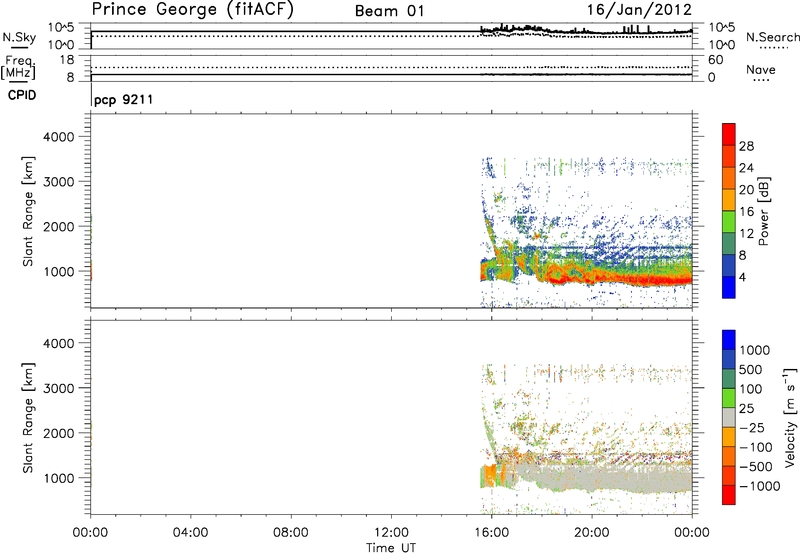800x554 pixels.
Task: Click the "Nave" legend label
Action: [761, 70]
